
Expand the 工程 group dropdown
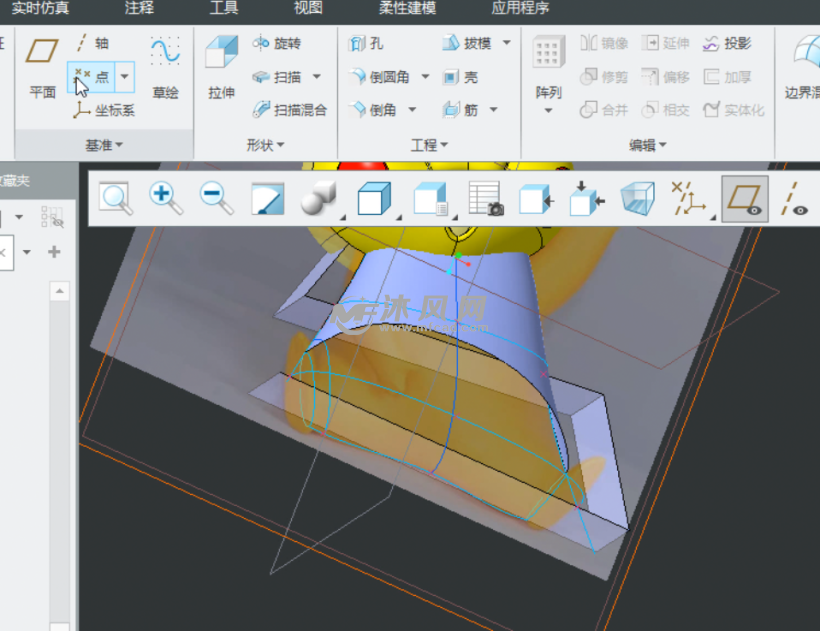429,145
